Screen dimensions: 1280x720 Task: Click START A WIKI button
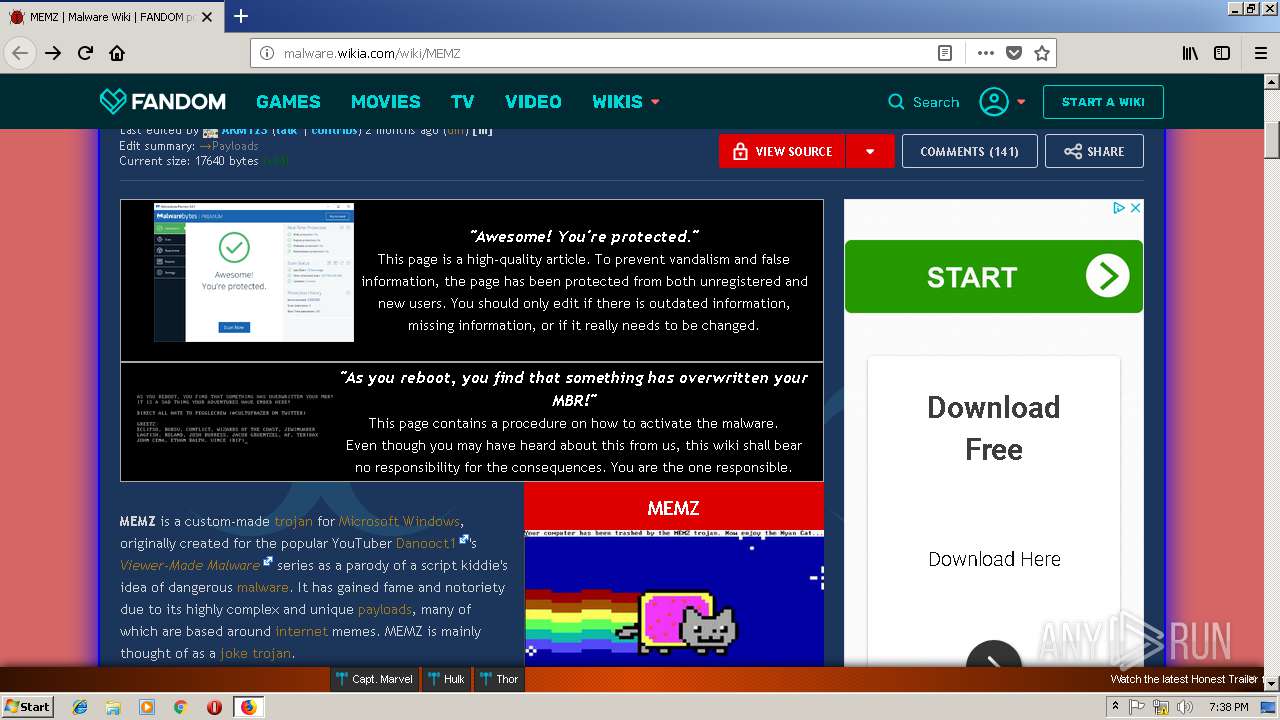(x=1103, y=102)
